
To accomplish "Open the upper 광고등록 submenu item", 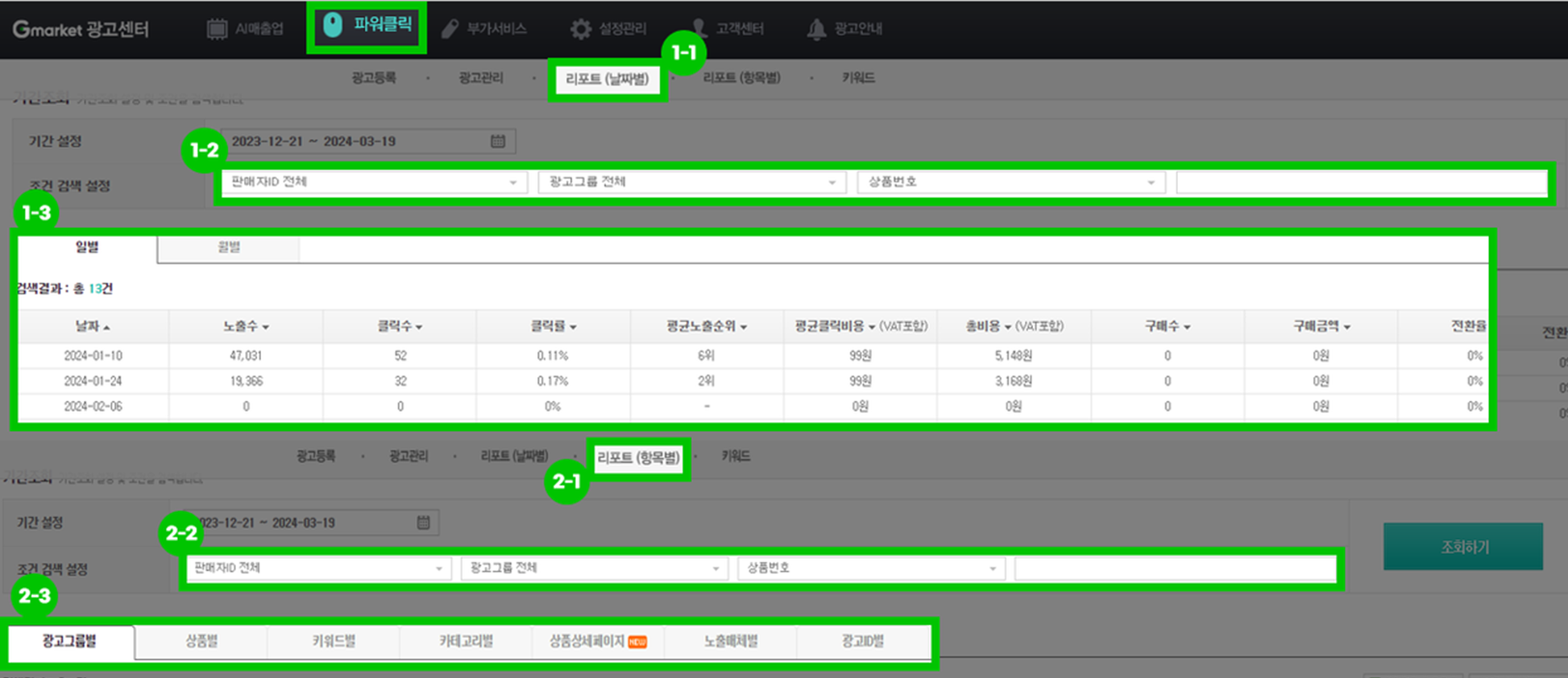I will [374, 78].
